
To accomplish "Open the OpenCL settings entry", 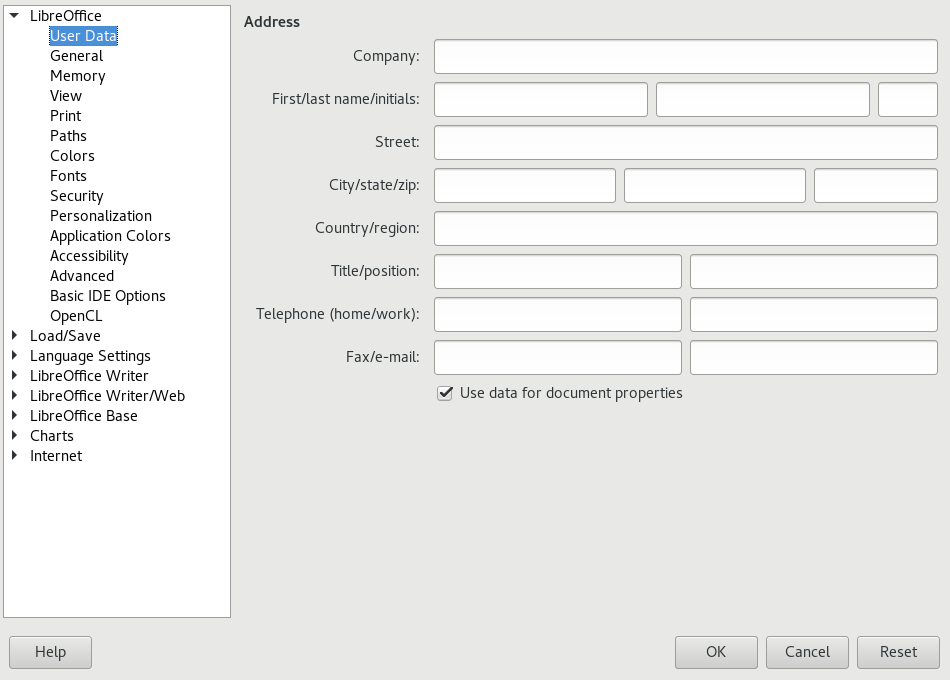I will (x=76, y=316).
